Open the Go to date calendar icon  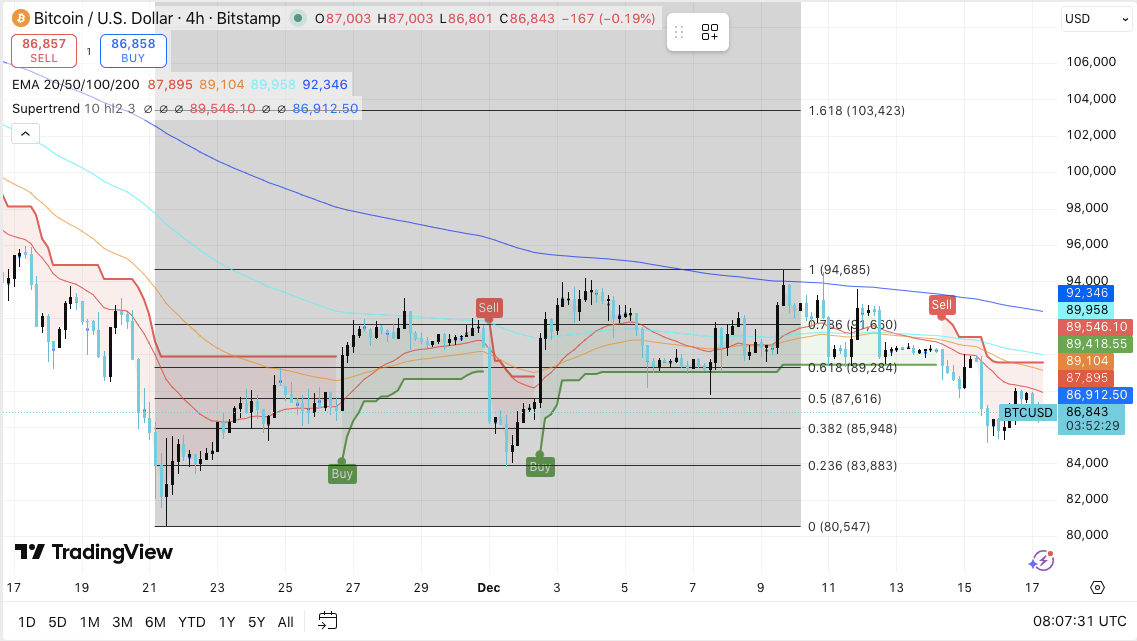click(x=328, y=621)
